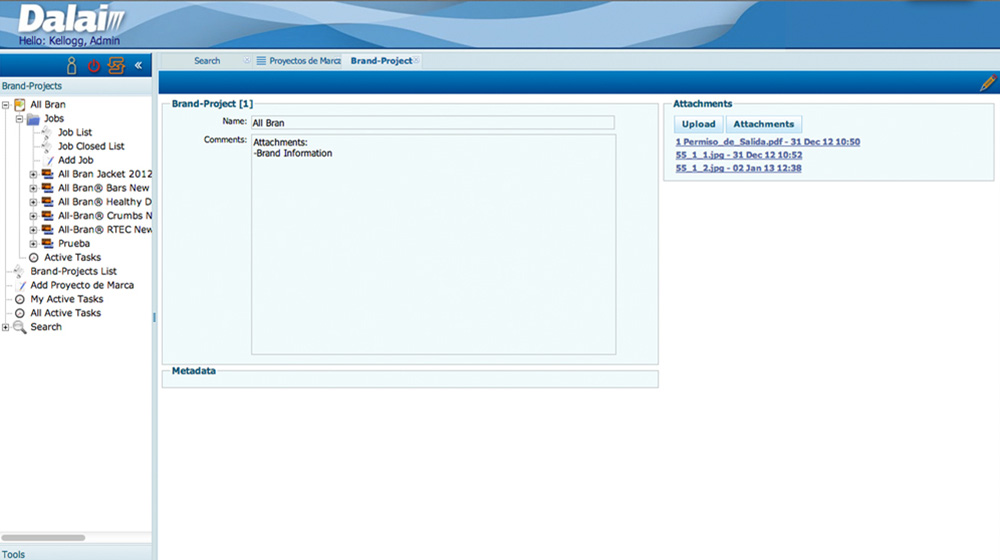This screenshot has width=1000, height=560.
Task: Expand the Prueba tree node
Action: click(x=33, y=244)
